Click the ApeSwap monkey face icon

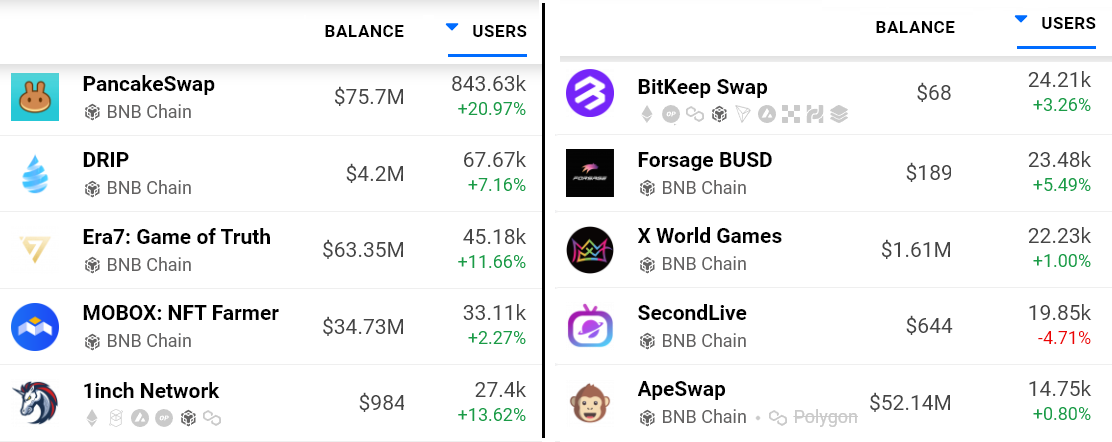click(590, 403)
